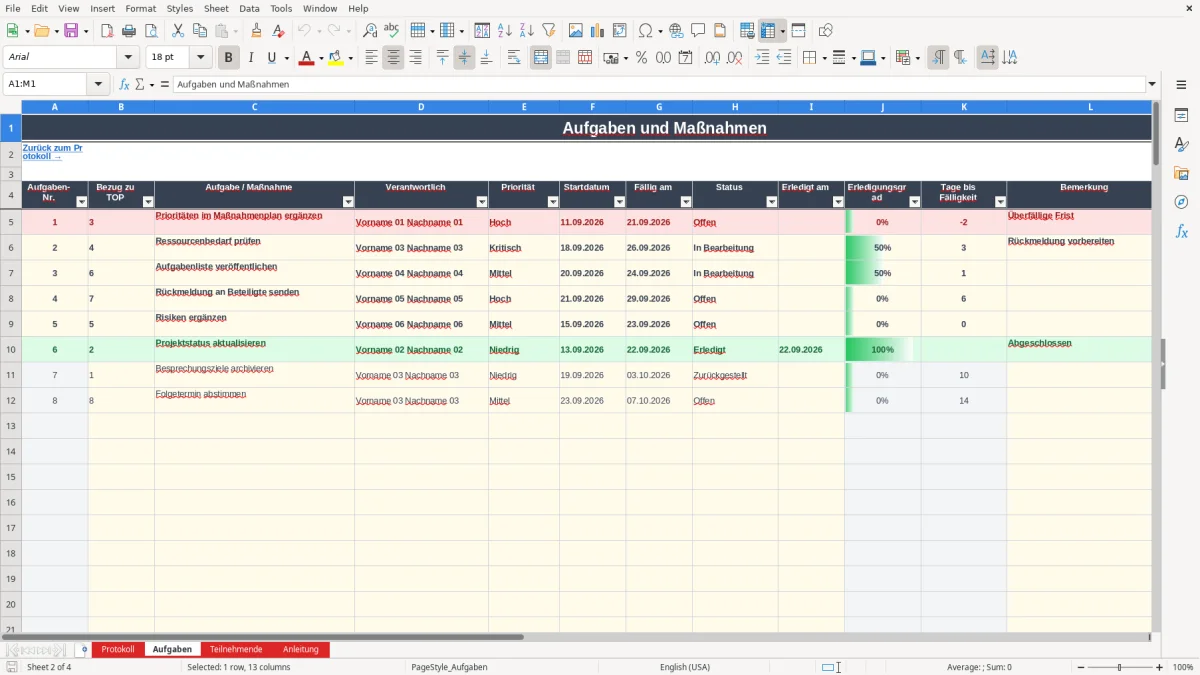1200x675 pixels.
Task: Run the spelling check tool
Action: [392, 31]
